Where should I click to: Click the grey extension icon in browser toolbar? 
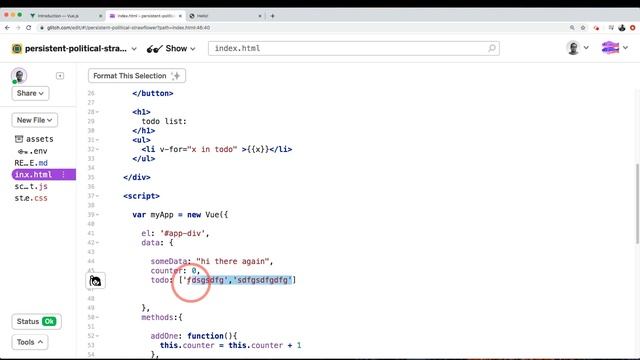(x=611, y=28)
